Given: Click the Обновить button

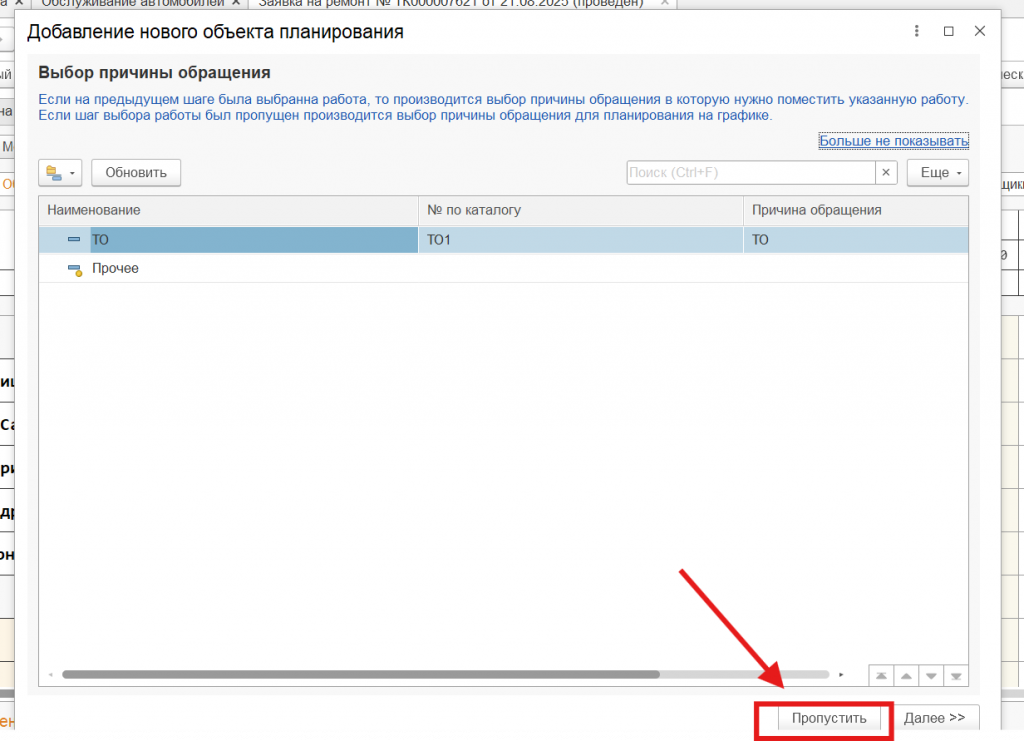Looking at the screenshot, I should point(136,173).
